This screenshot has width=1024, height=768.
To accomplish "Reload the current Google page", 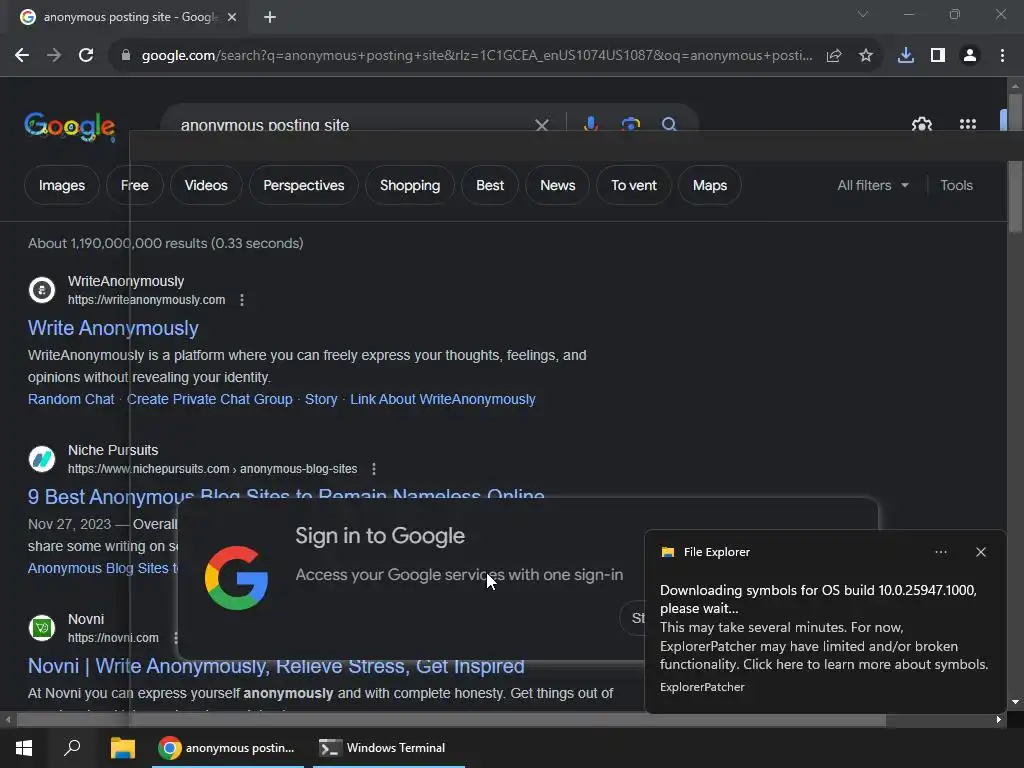I will pos(86,56).
